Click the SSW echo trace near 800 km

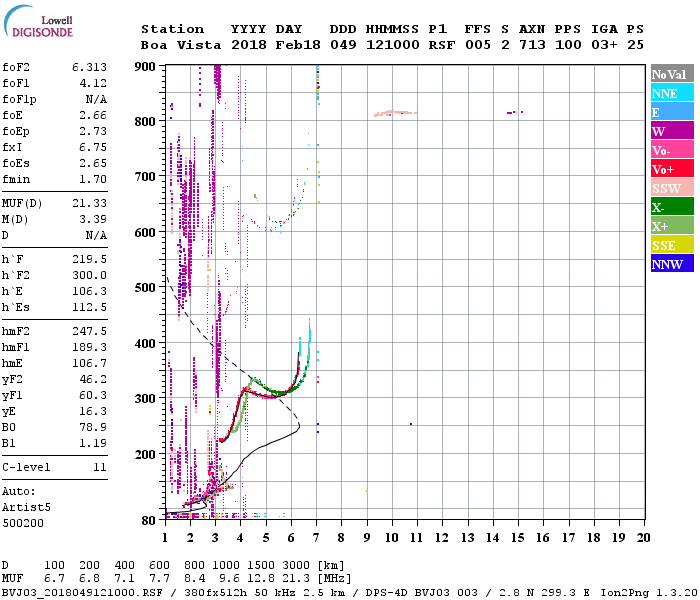[x=395, y=113]
